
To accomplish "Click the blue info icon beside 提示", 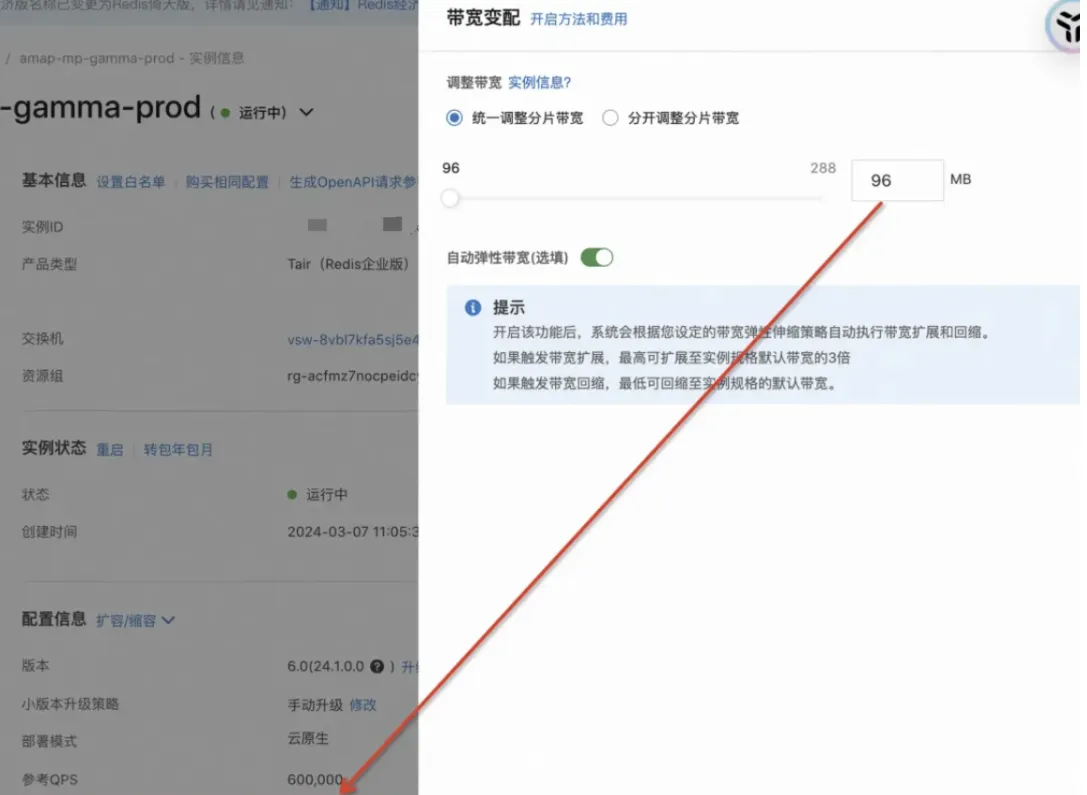I will tap(473, 308).
